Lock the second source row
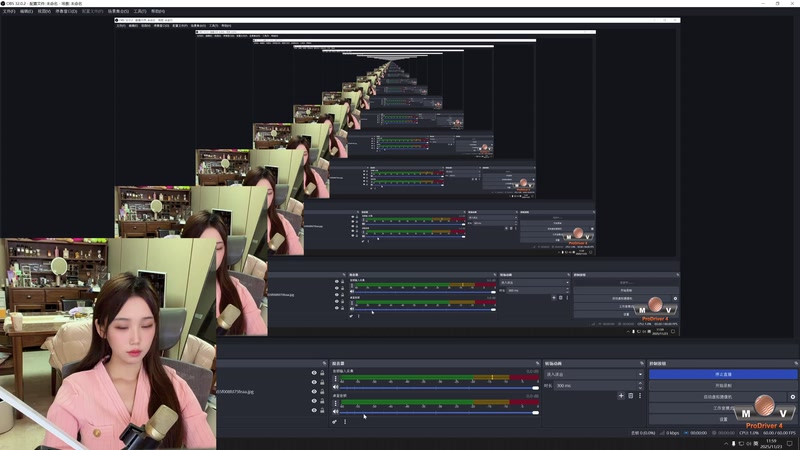 click(x=322, y=382)
